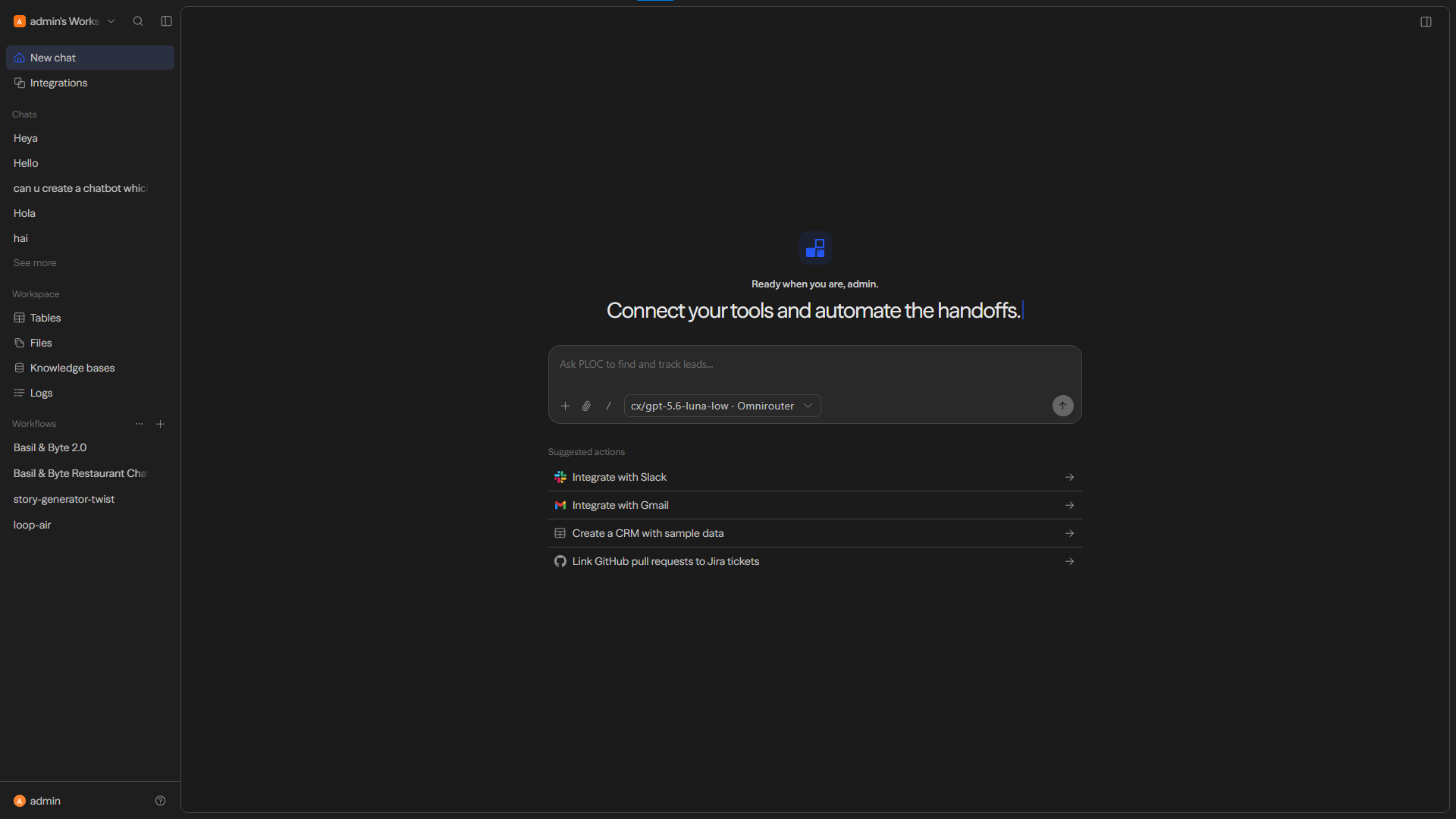Click the New chat home icon
1456x819 pixels.
(20, 58)
